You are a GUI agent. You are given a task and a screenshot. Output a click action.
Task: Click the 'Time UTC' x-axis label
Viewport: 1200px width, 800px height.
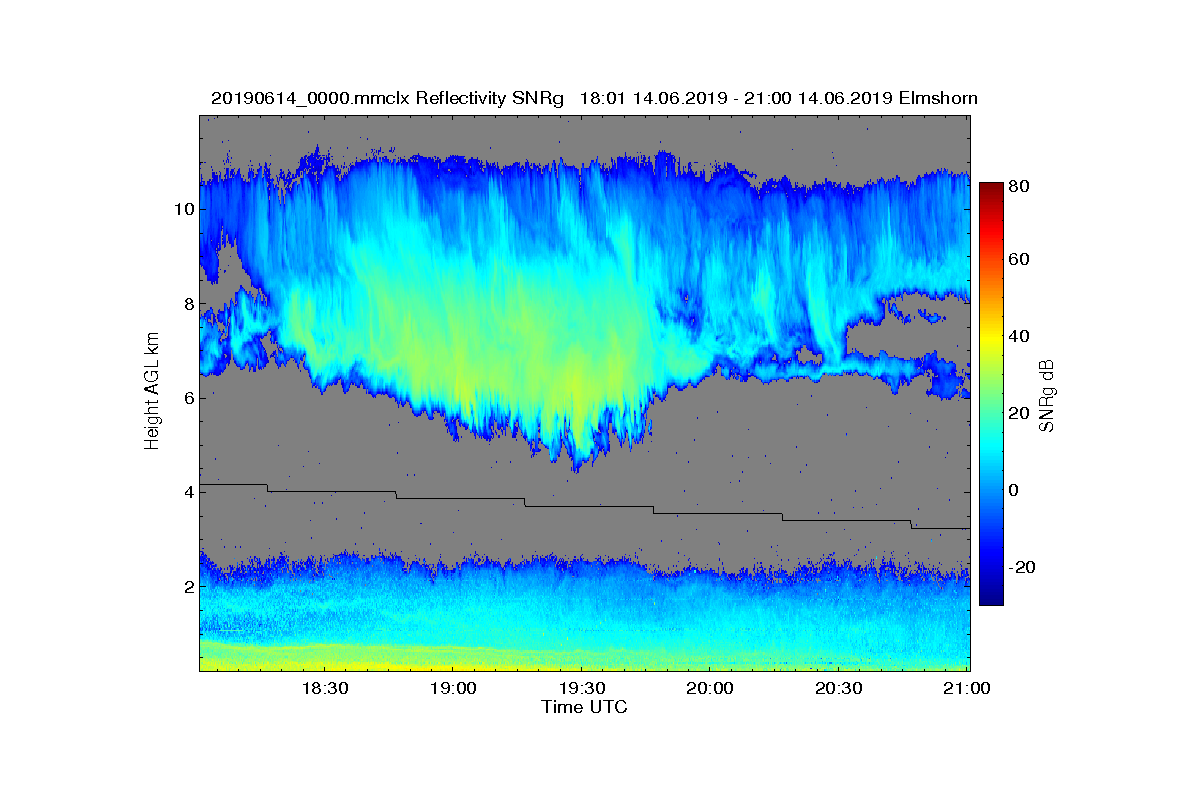click(585, 707)
